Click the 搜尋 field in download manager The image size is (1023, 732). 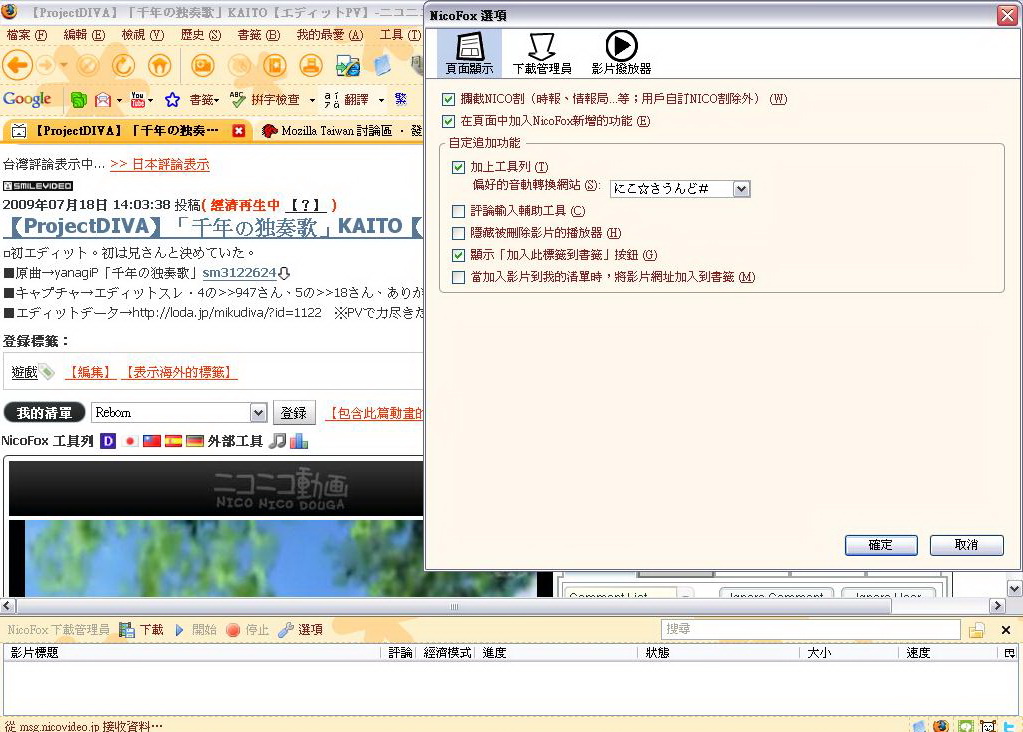[810, 630]
